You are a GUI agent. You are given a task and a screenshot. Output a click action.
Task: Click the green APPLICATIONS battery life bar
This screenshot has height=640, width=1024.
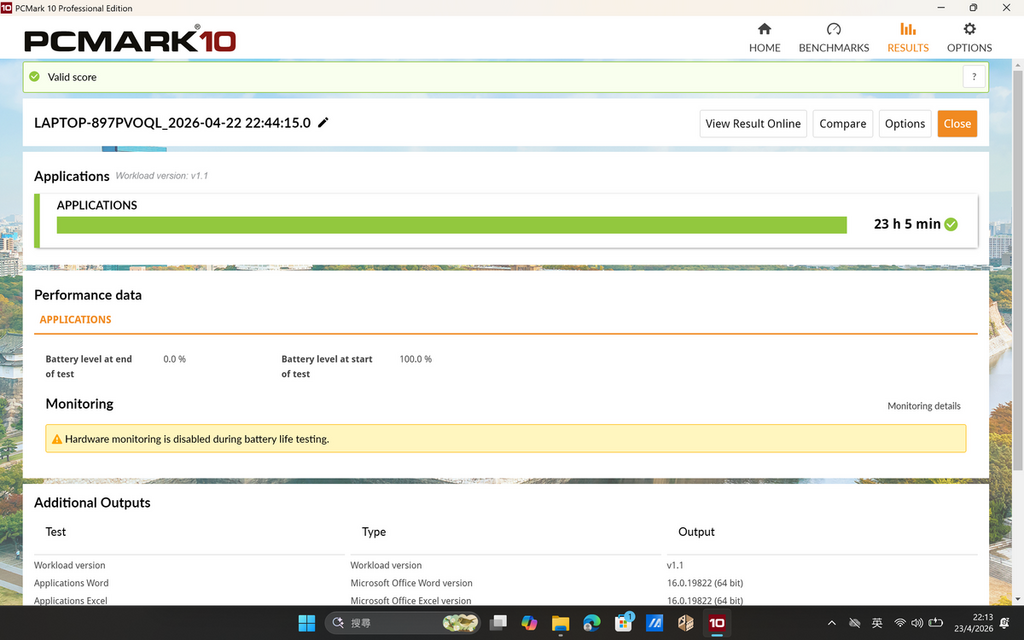coord(451,225)
